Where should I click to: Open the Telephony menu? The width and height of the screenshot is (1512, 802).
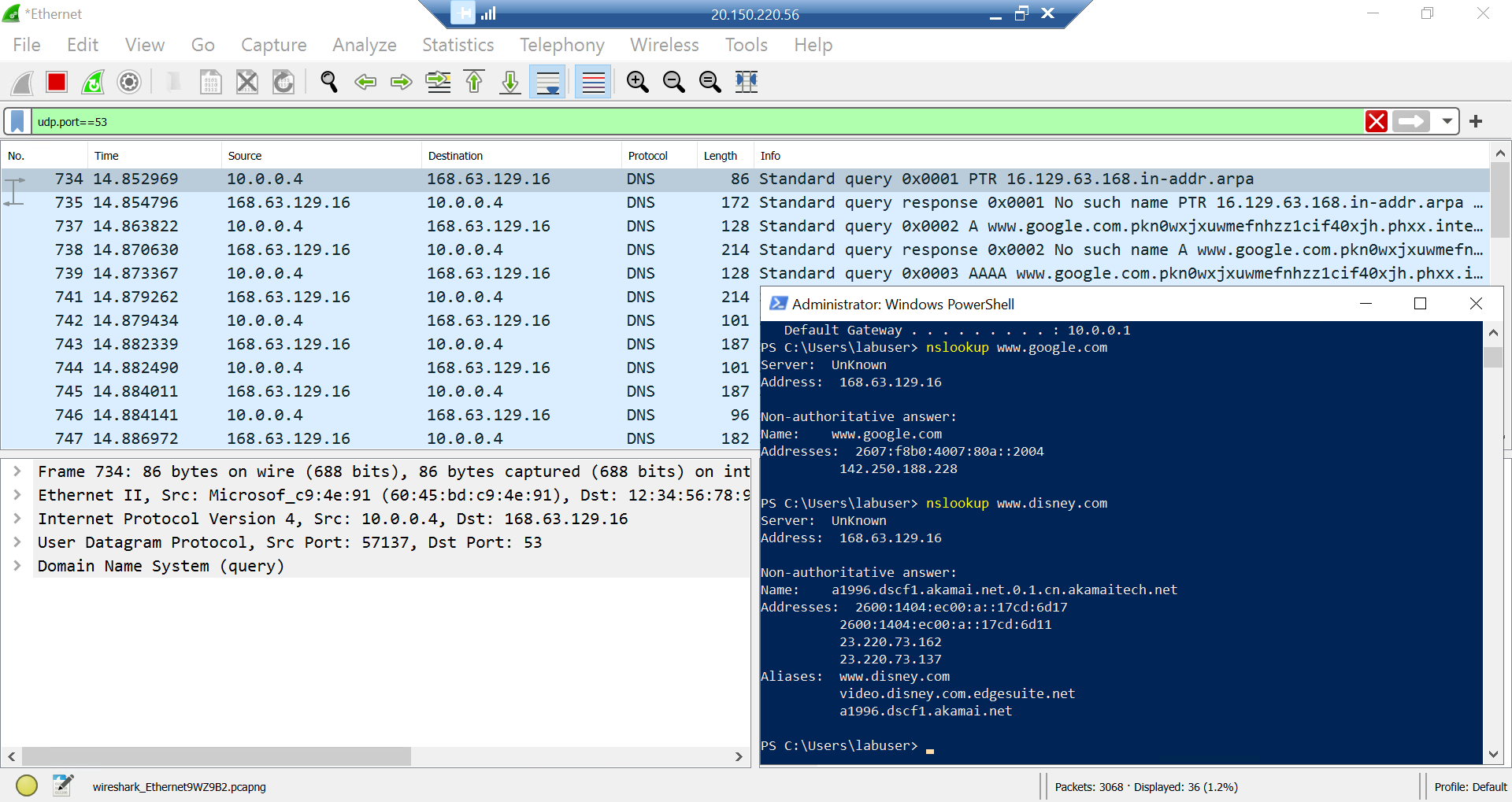[x=561, y=45]
